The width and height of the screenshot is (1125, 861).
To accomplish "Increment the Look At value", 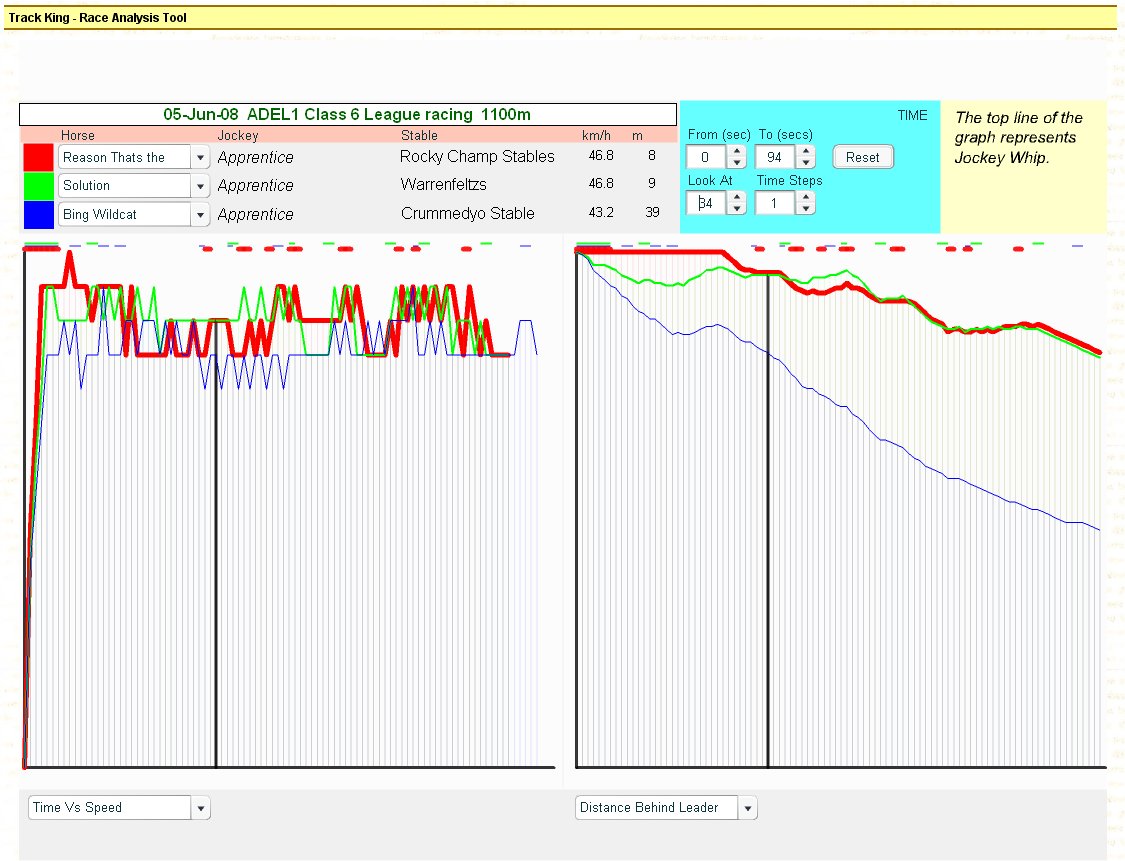I will [737, 198].
